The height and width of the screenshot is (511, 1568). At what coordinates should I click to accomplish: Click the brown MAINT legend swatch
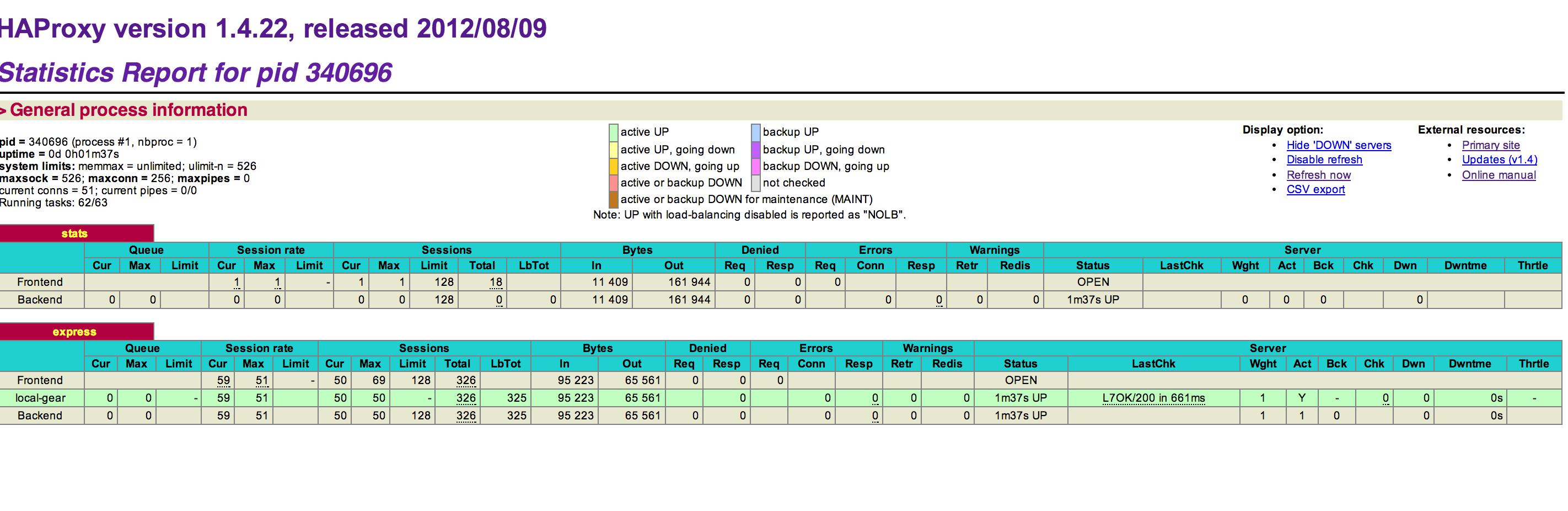coord(614,199)
